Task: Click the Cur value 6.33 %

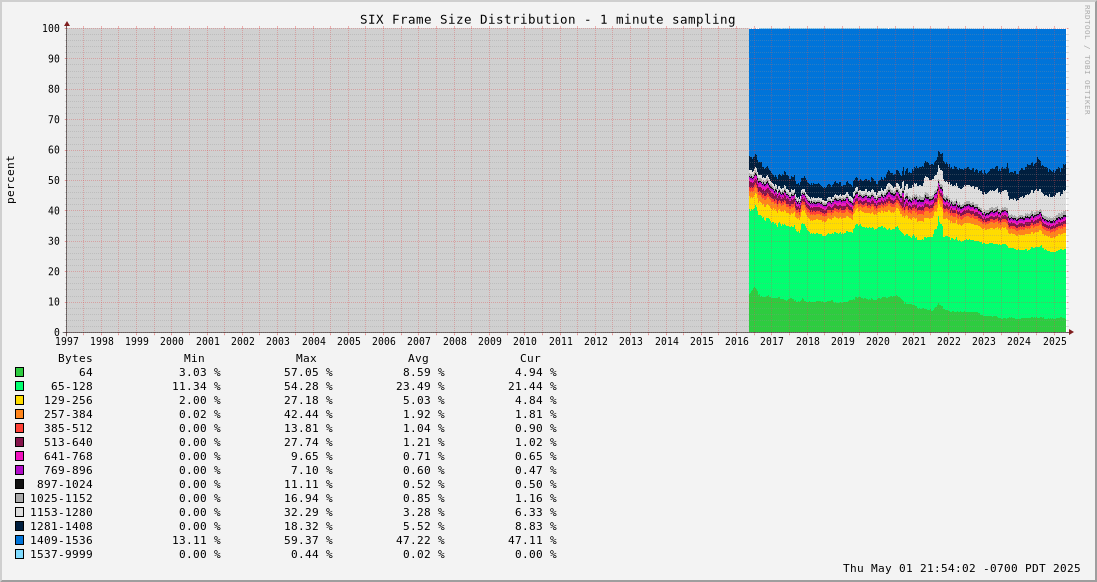Action: pos(535,512)
